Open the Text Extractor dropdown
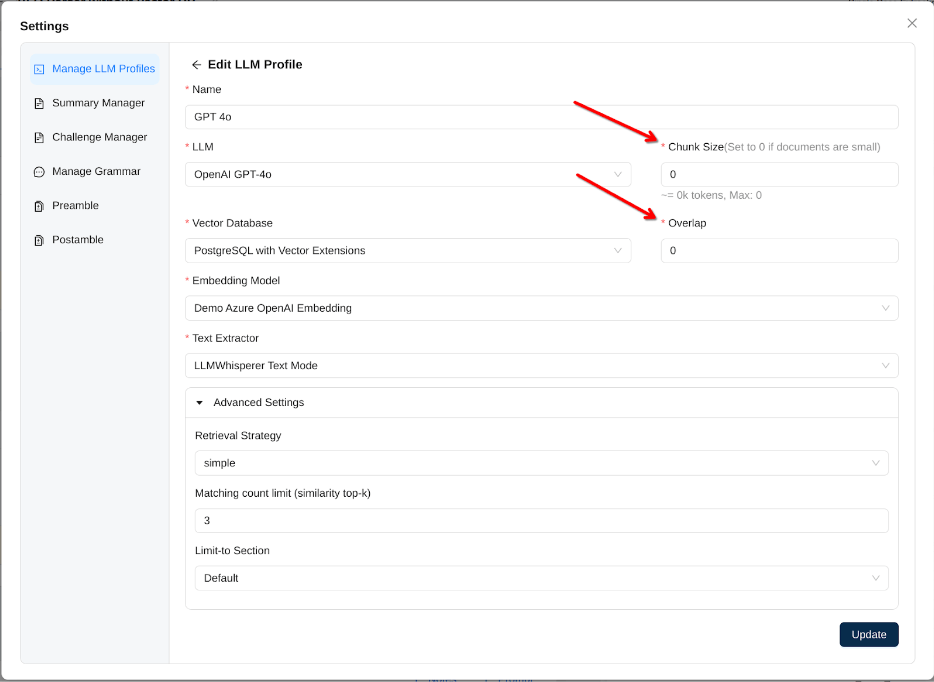The width and height of the screenshot is (934, 682). pos(541,366)
